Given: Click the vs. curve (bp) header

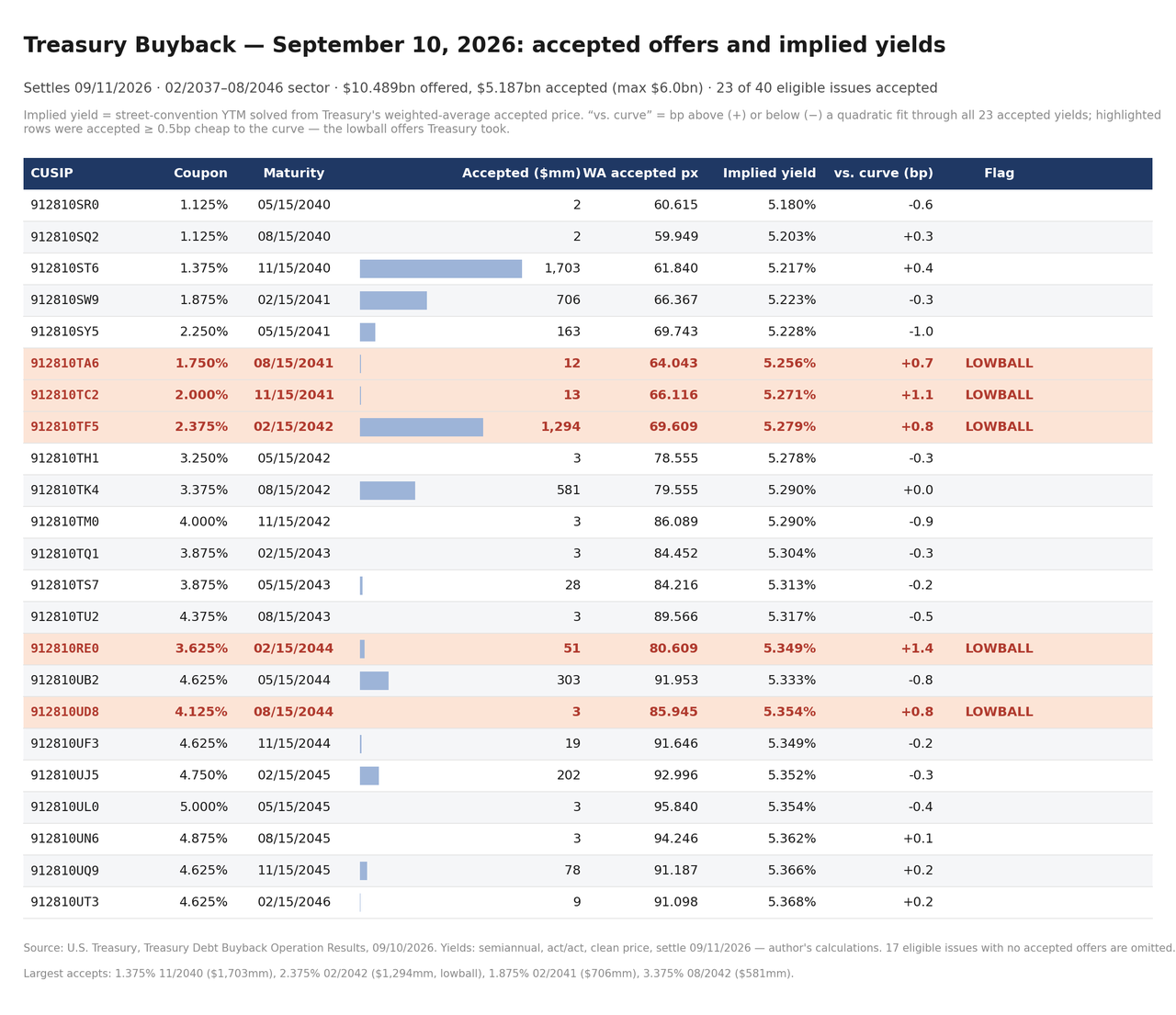Looking at the screenshot, I should 883,174.
